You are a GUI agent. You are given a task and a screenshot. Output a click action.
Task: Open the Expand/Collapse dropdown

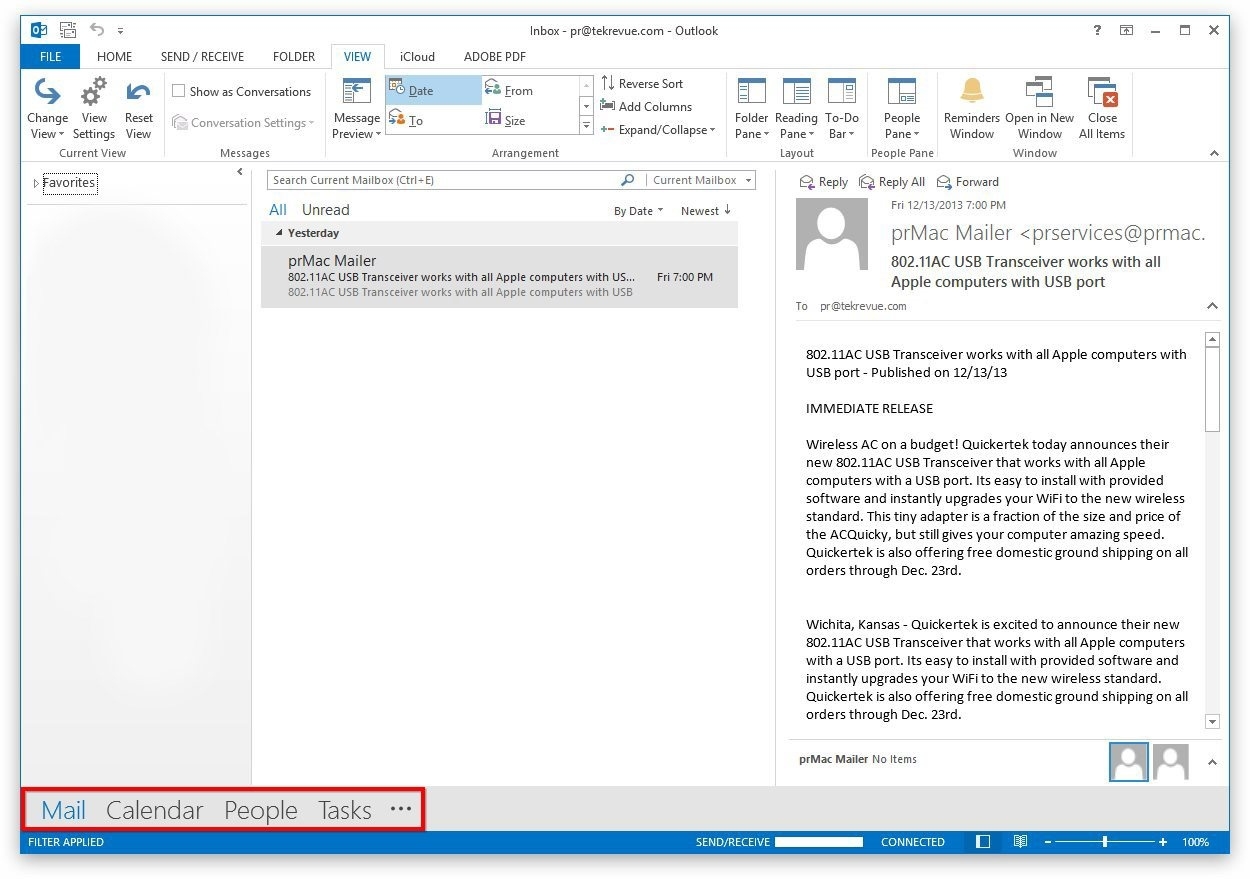[658, 130]
